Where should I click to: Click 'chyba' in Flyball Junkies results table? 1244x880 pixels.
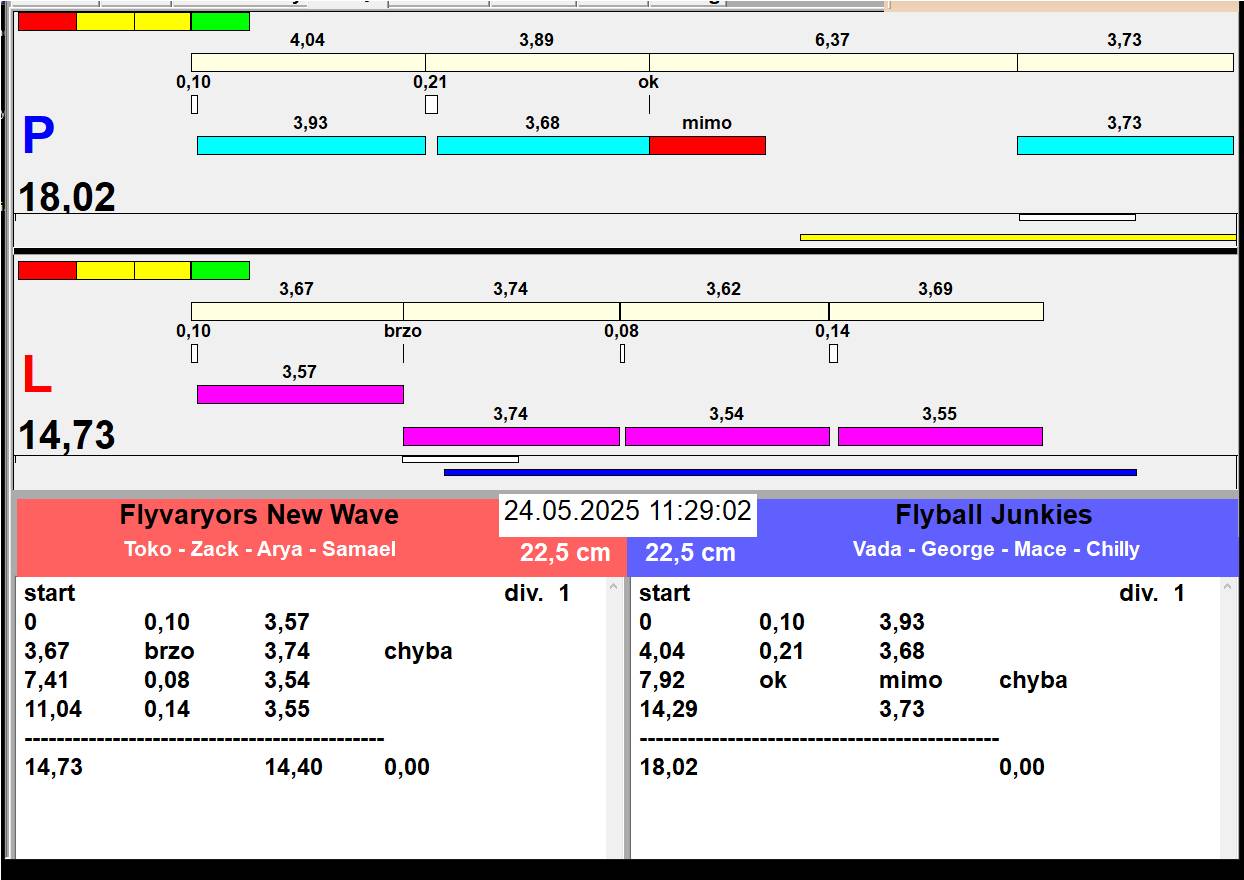(x=1033, y=681)
